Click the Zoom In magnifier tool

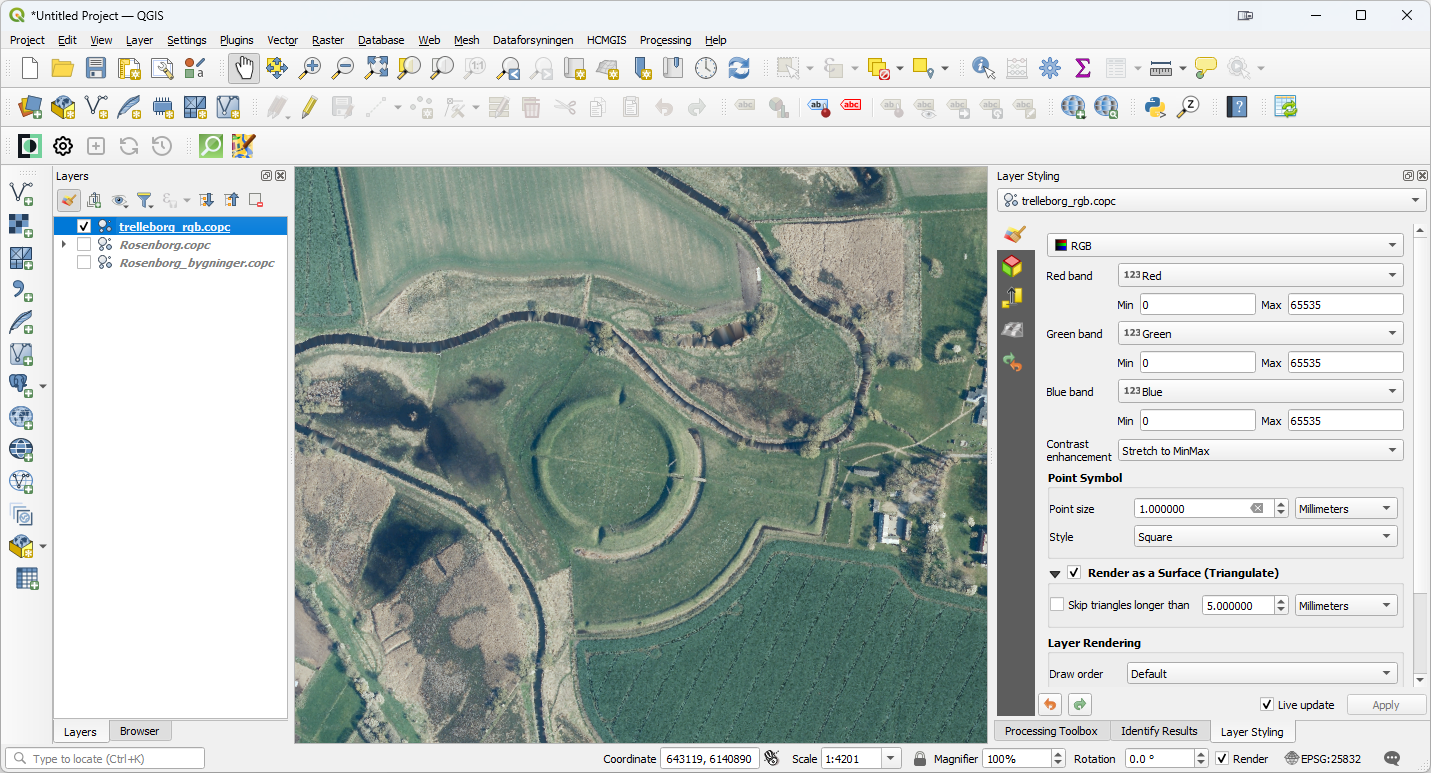pos(310,68)
